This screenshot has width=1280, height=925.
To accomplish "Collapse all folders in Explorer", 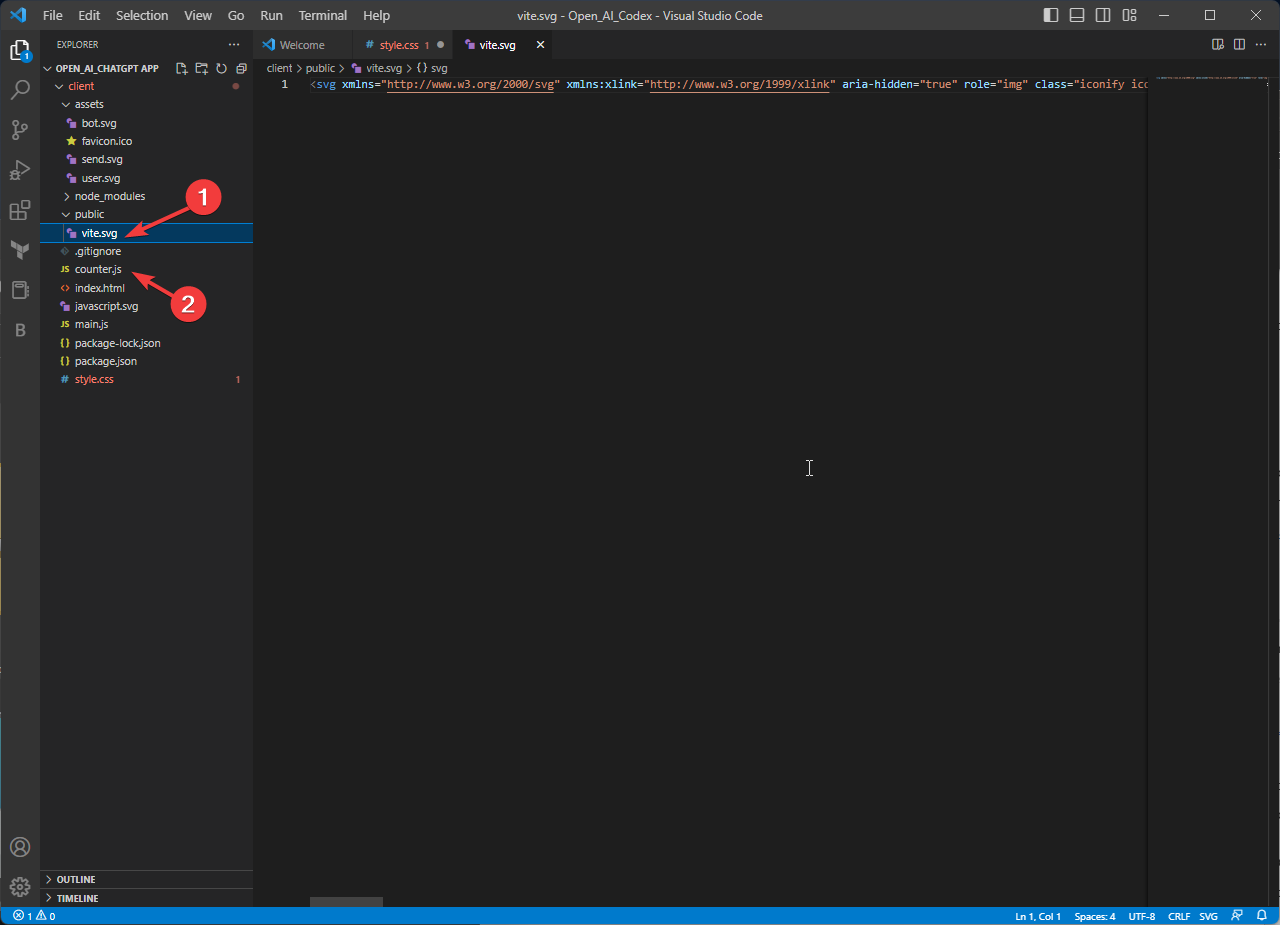I will click(x=241, y=68).
